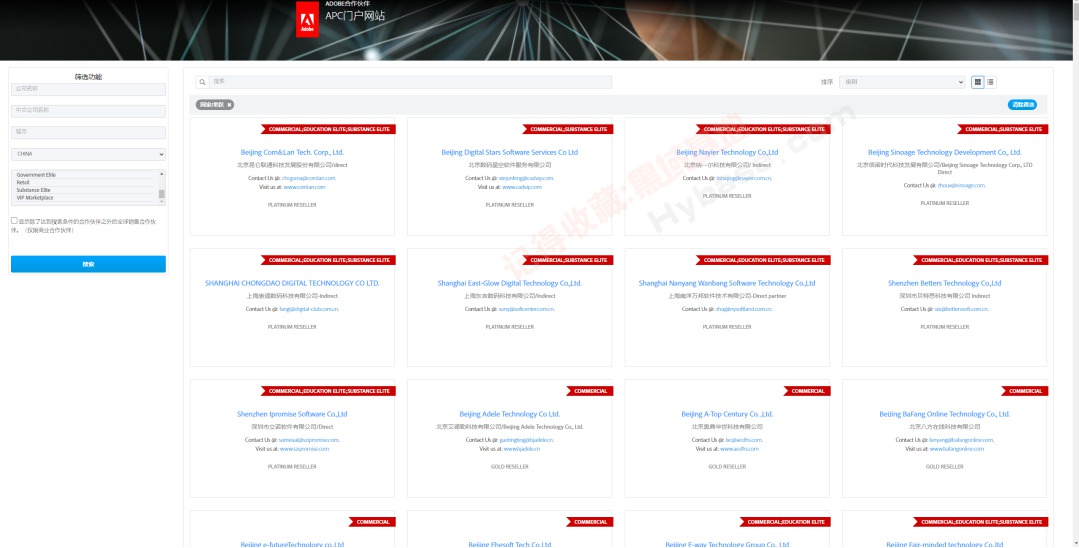Click www.cadvip.com website link

[x=522, y=187]
